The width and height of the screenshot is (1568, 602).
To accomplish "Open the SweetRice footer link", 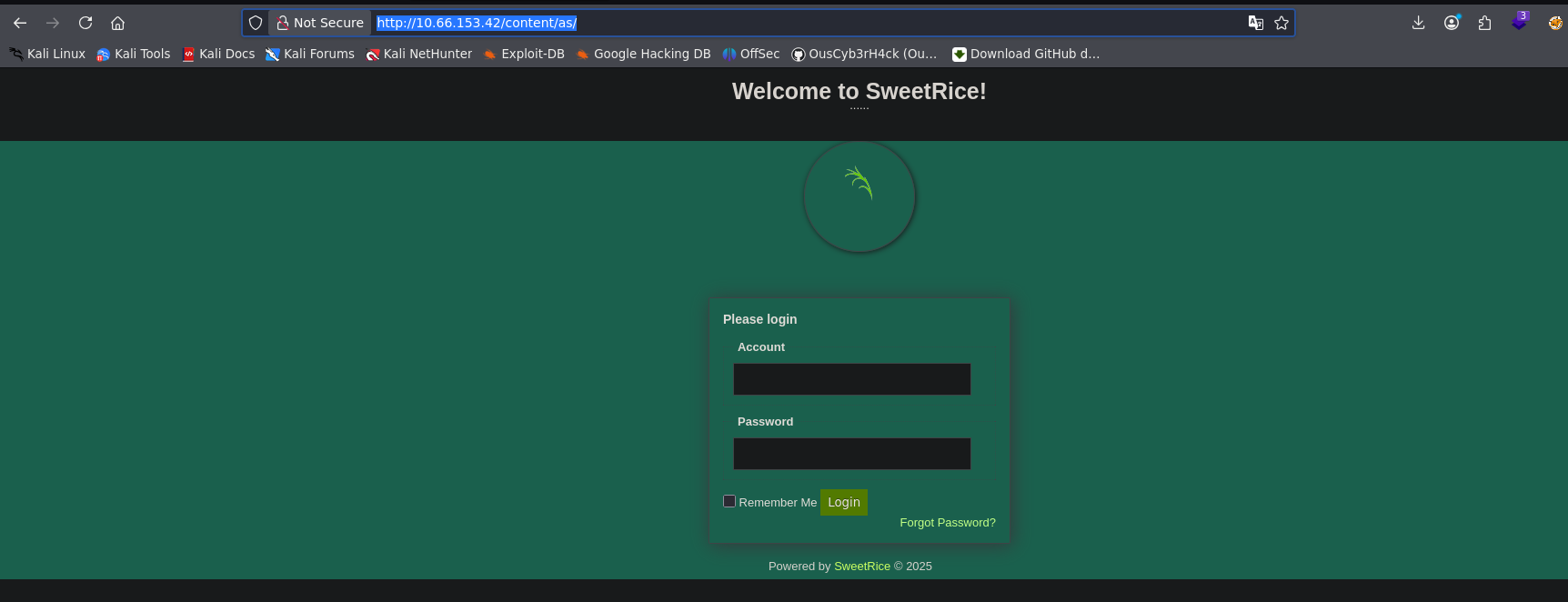I will coord(862,567).
